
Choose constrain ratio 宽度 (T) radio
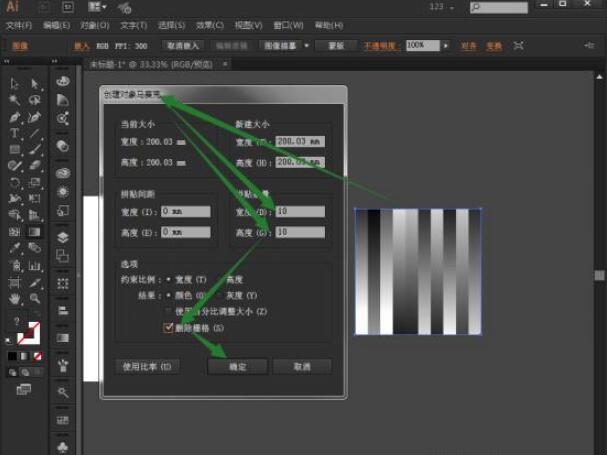point(169,279)
